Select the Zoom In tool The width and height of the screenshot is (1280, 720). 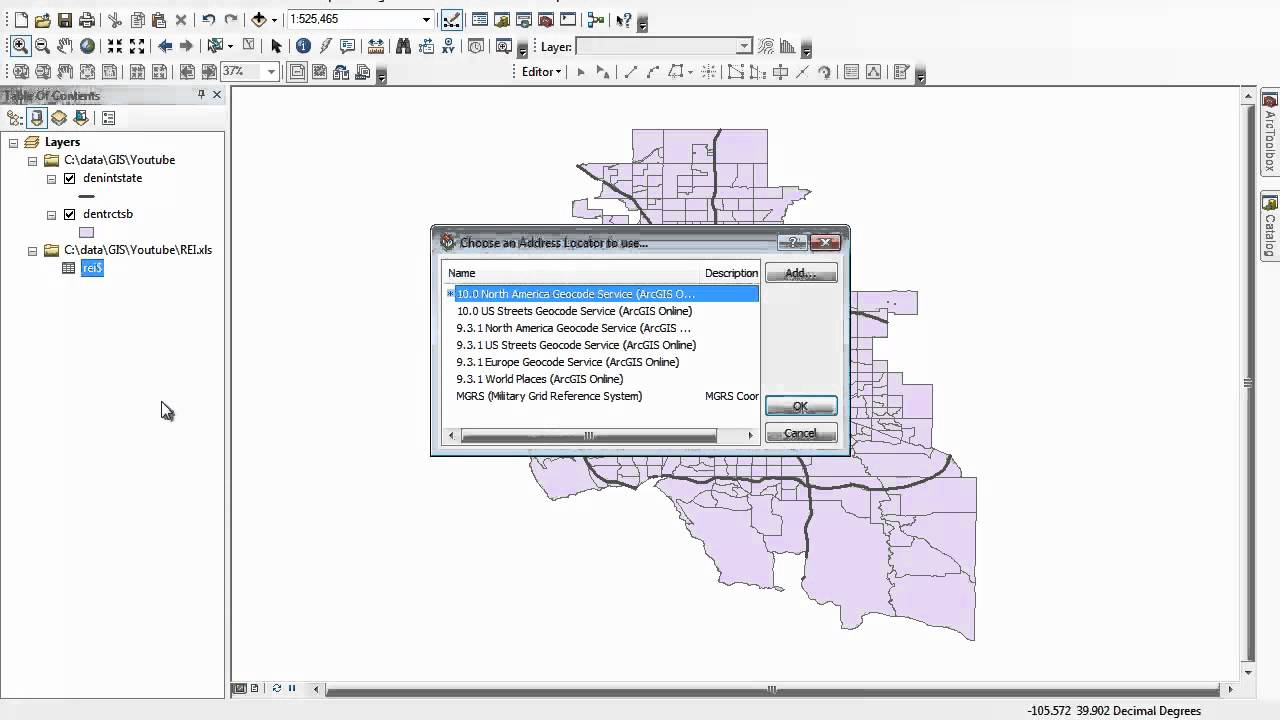coord(20,46)
